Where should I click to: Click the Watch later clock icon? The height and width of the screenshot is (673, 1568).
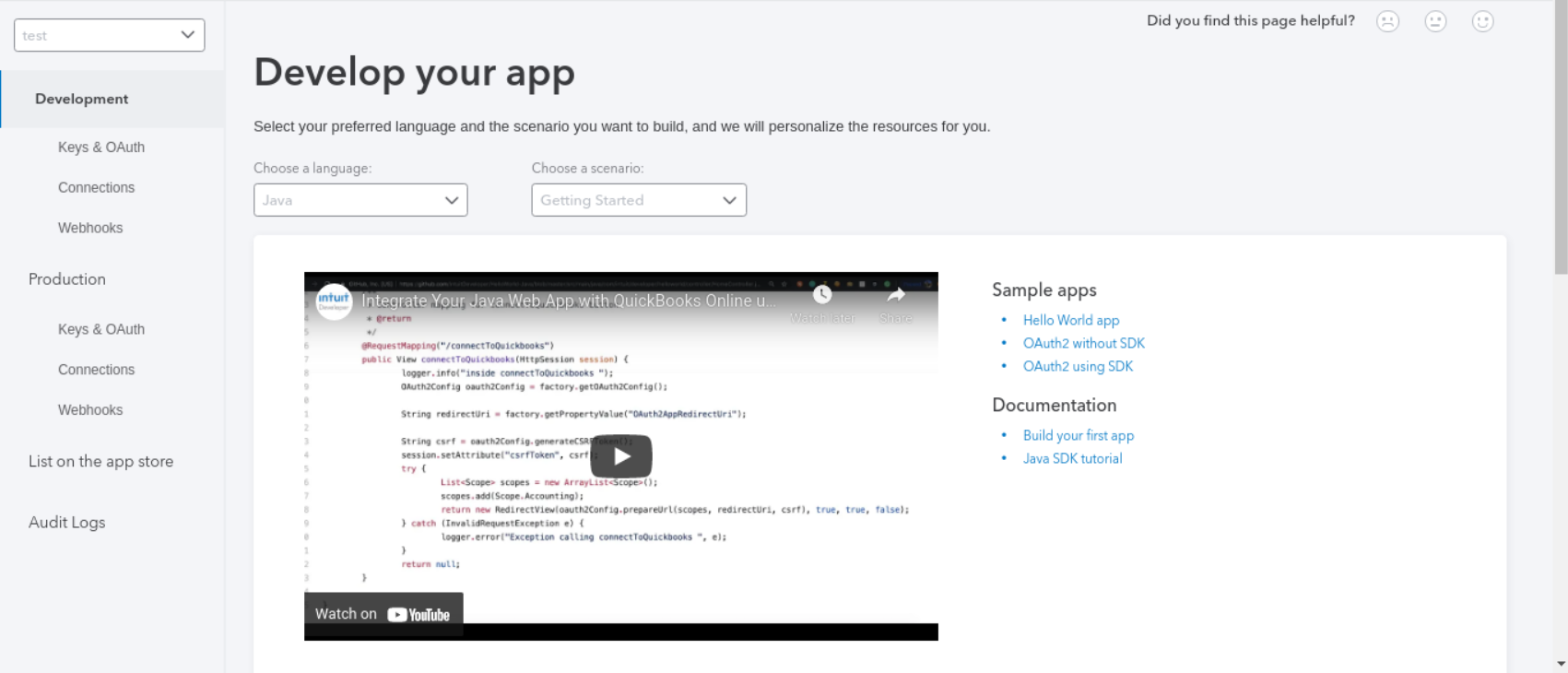pyautogui.click(x=822, y=295)
